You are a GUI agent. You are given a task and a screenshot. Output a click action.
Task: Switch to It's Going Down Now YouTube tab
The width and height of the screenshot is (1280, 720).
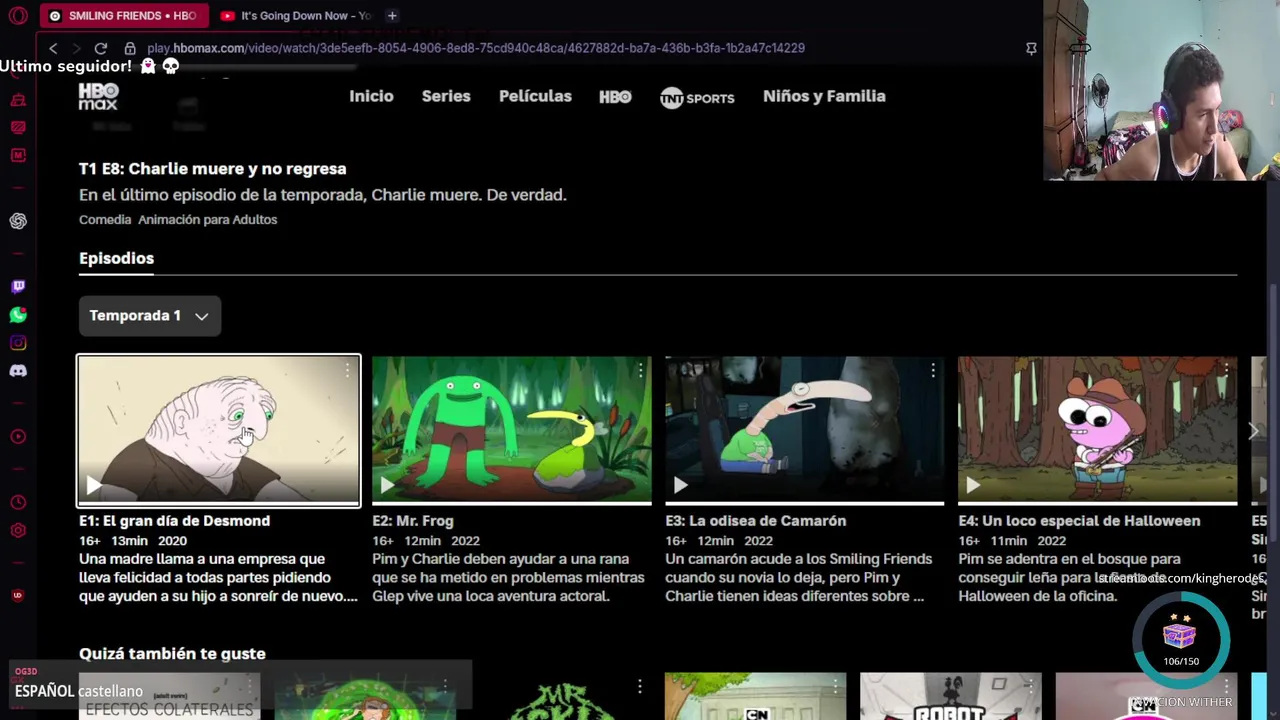[x=295, y=15]
